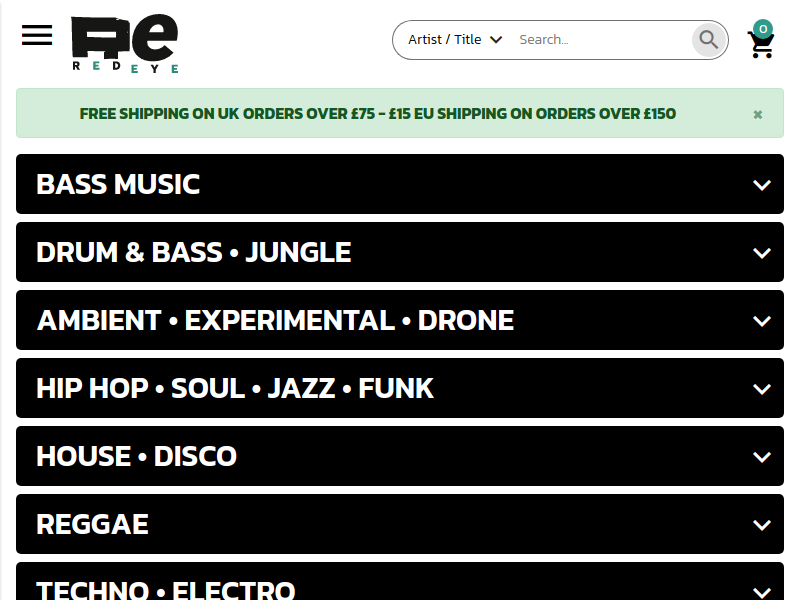800x600 pixels.
Task: Expand the Drum & Bass • Jungle chevron
Action: 762,253
